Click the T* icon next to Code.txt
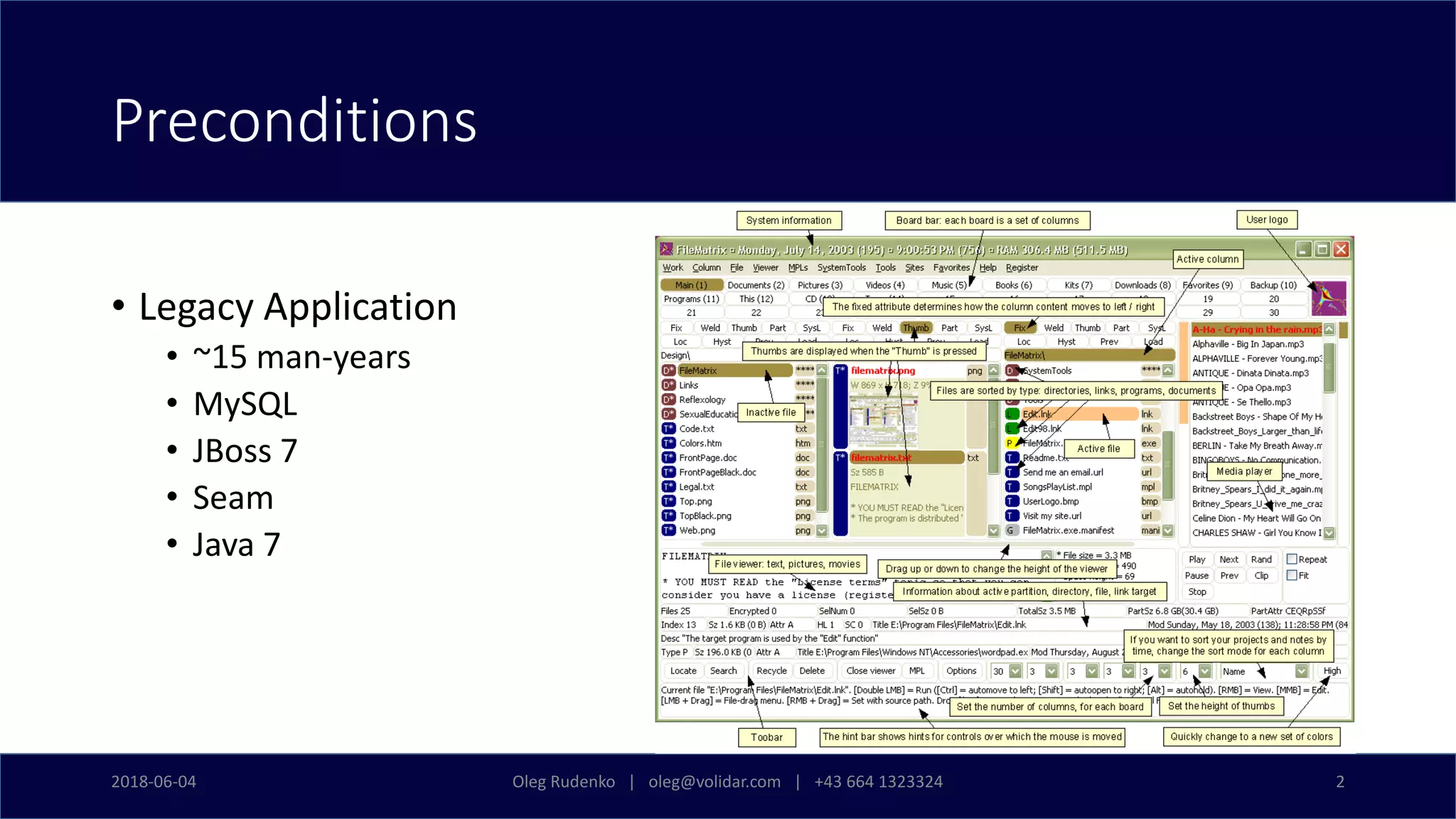The height and width of the screenshot is (819, 1456). tap(668, 429)
